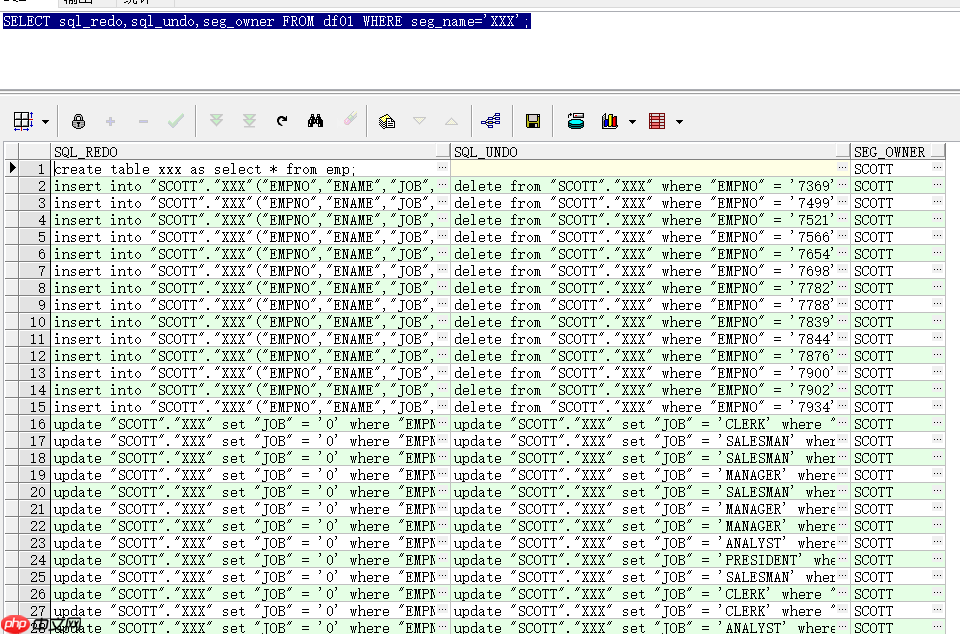Select row number 1 header

(x=34, y=169)
